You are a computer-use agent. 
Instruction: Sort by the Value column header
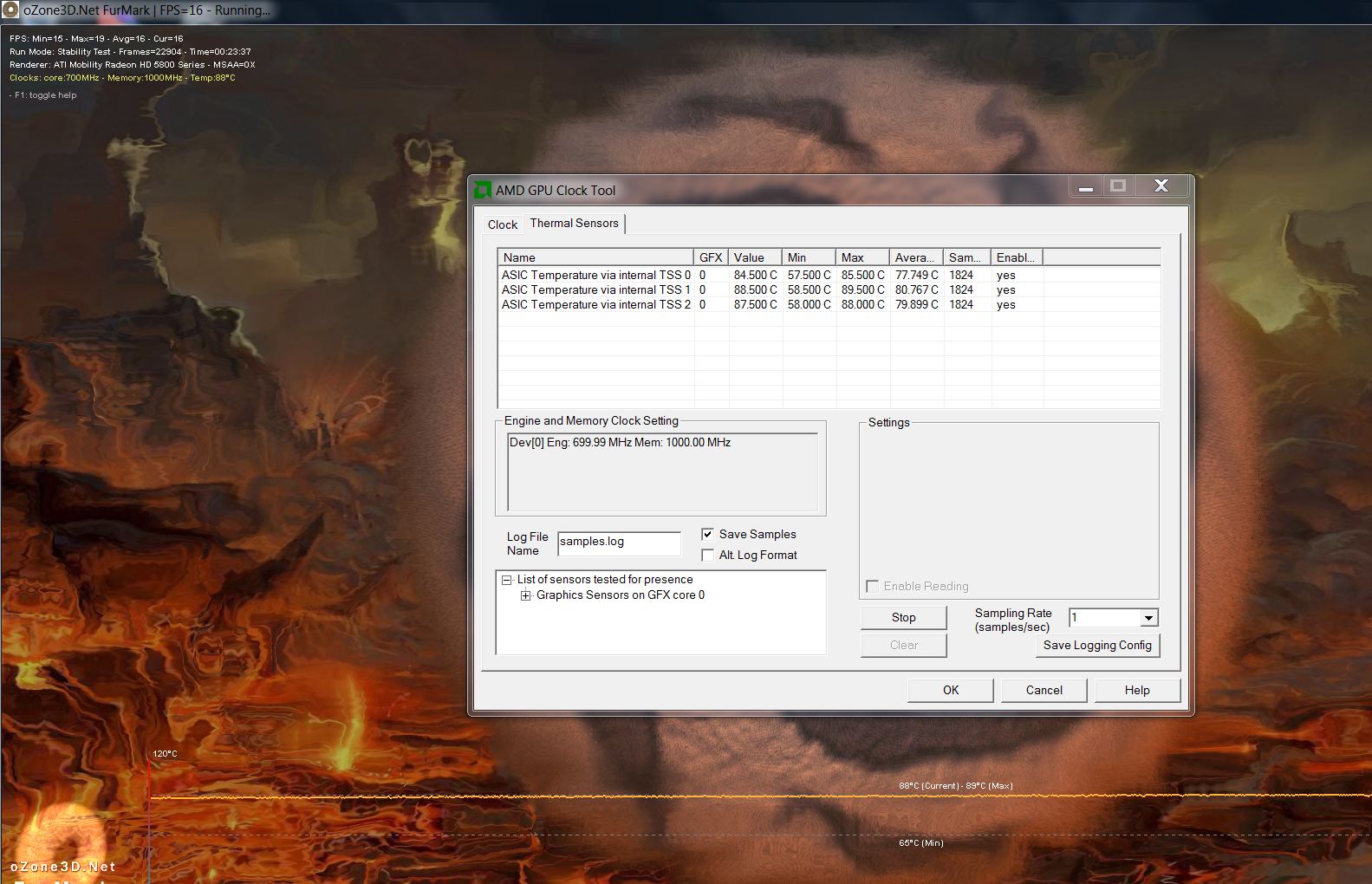pos(756,257)
